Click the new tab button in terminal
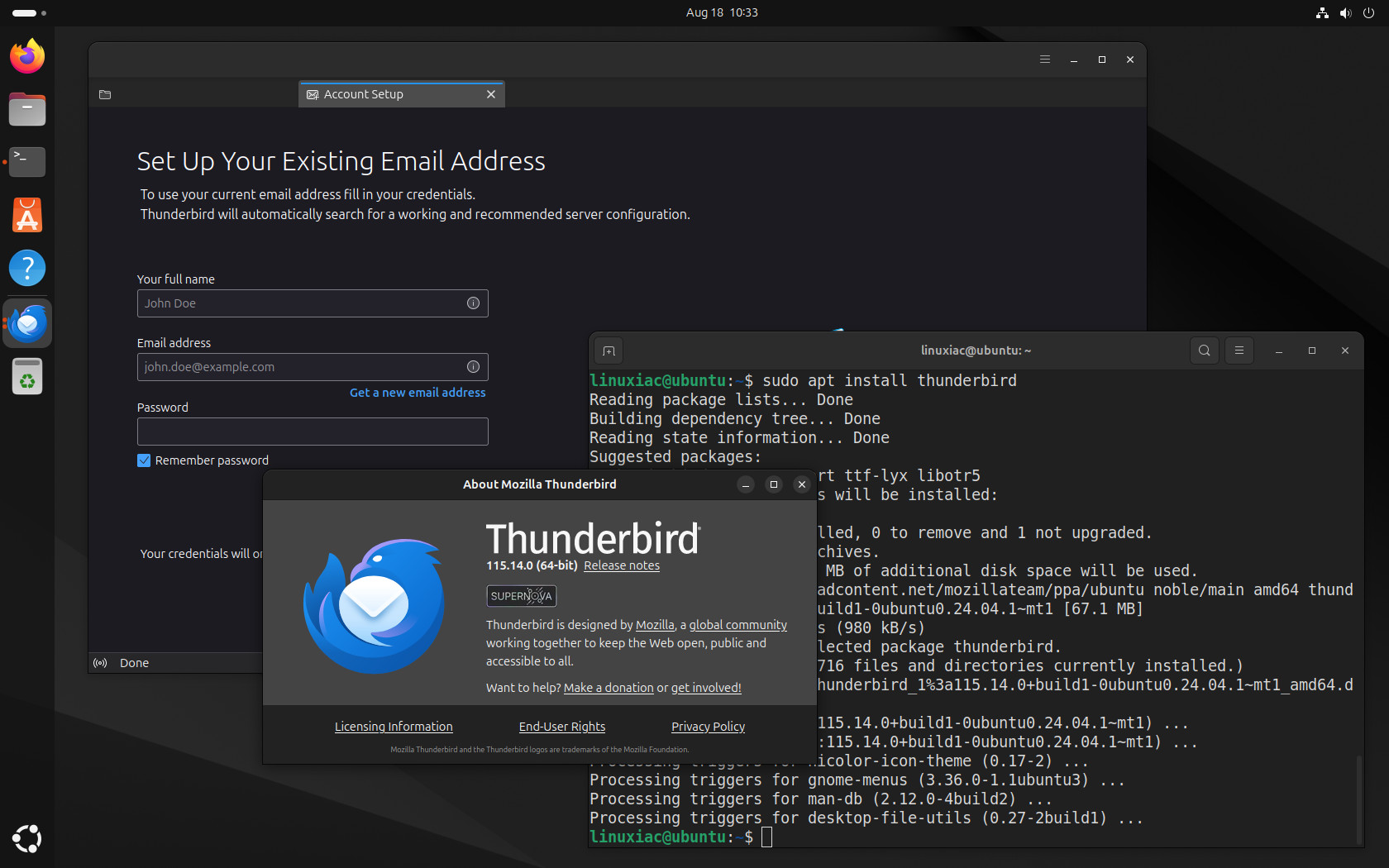The height and width of the screenshot is (868, 1389). coord(609,351)
